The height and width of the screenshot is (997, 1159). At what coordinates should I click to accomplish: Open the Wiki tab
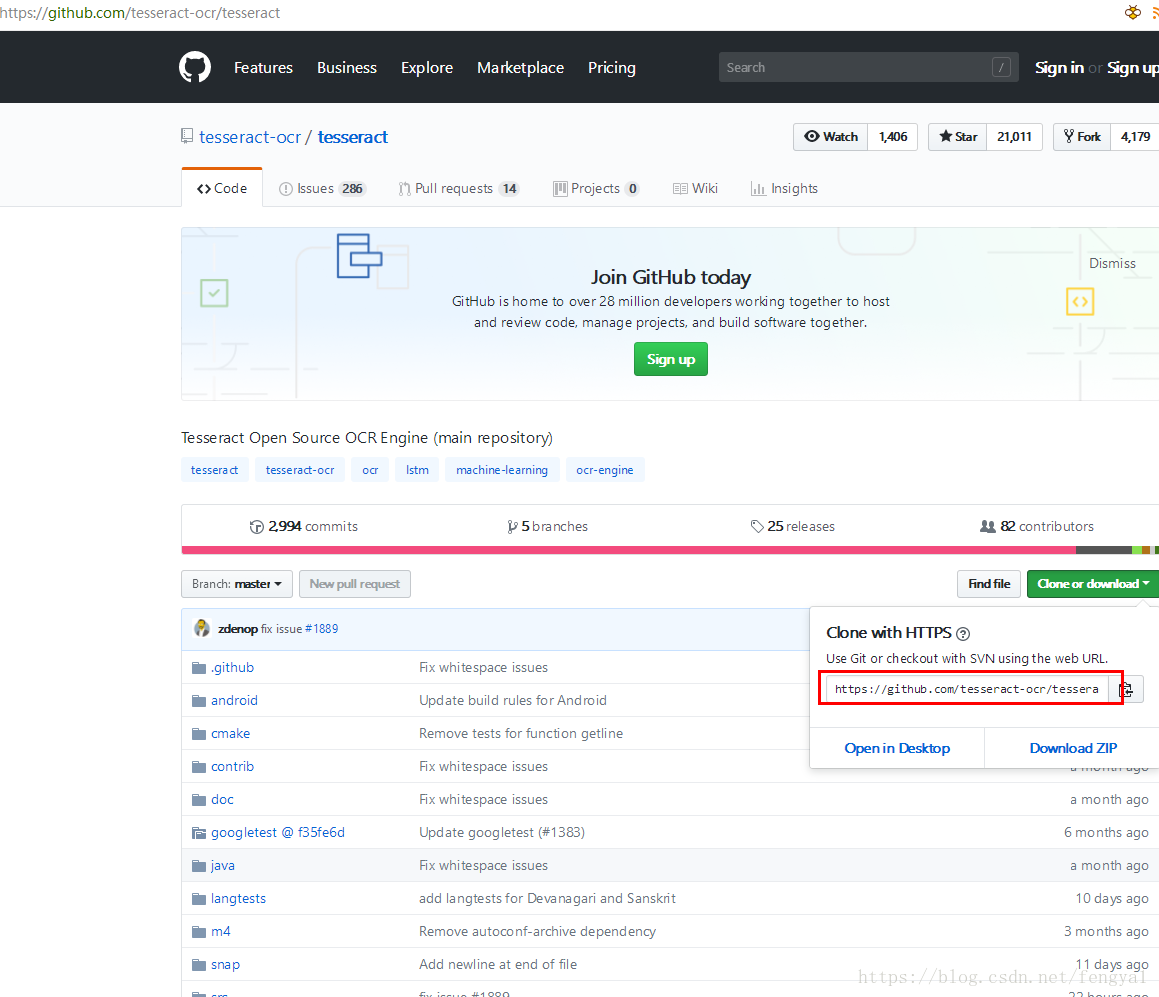[696, 188]
